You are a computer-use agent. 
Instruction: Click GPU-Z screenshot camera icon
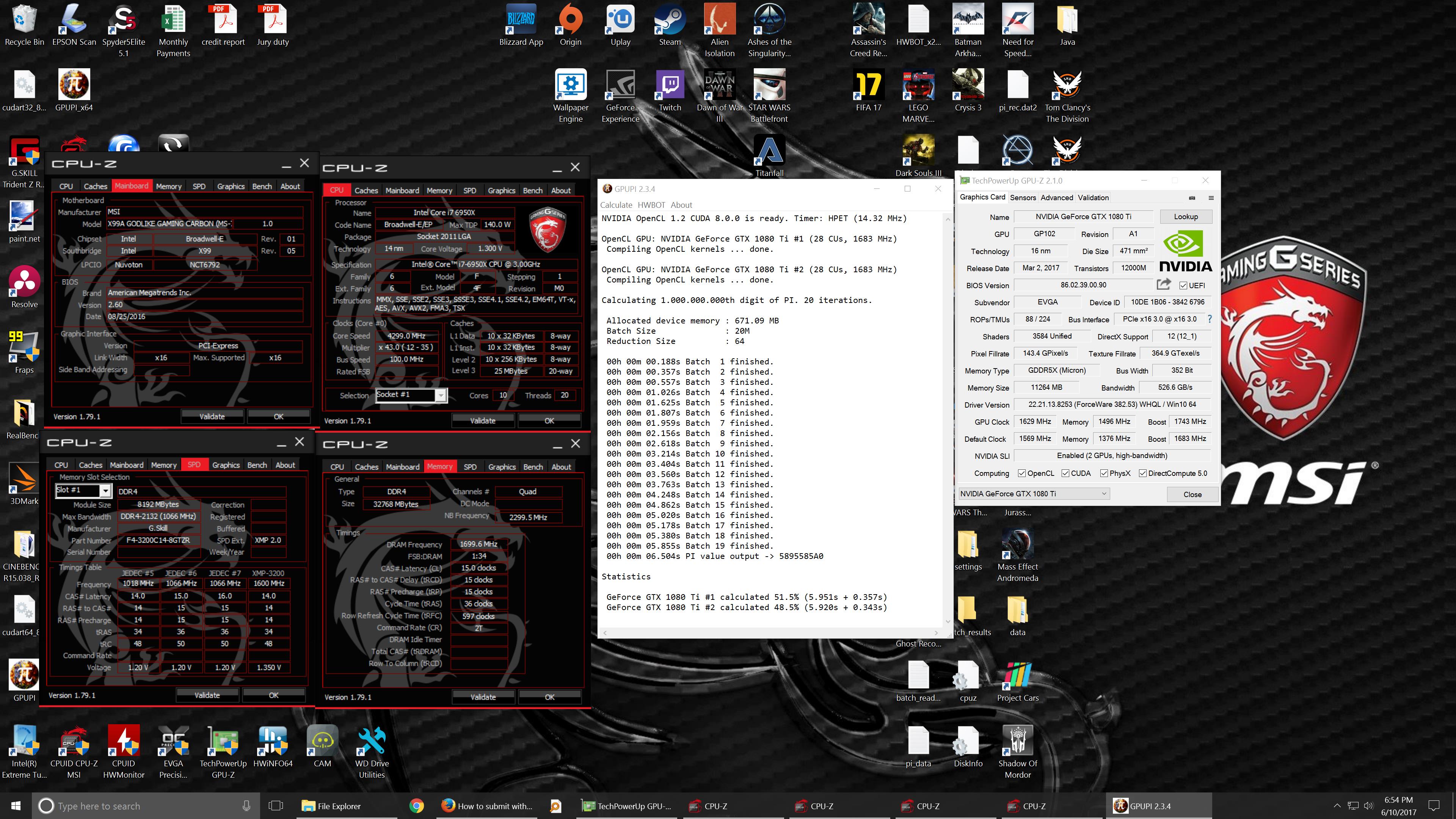[1192, 198]
